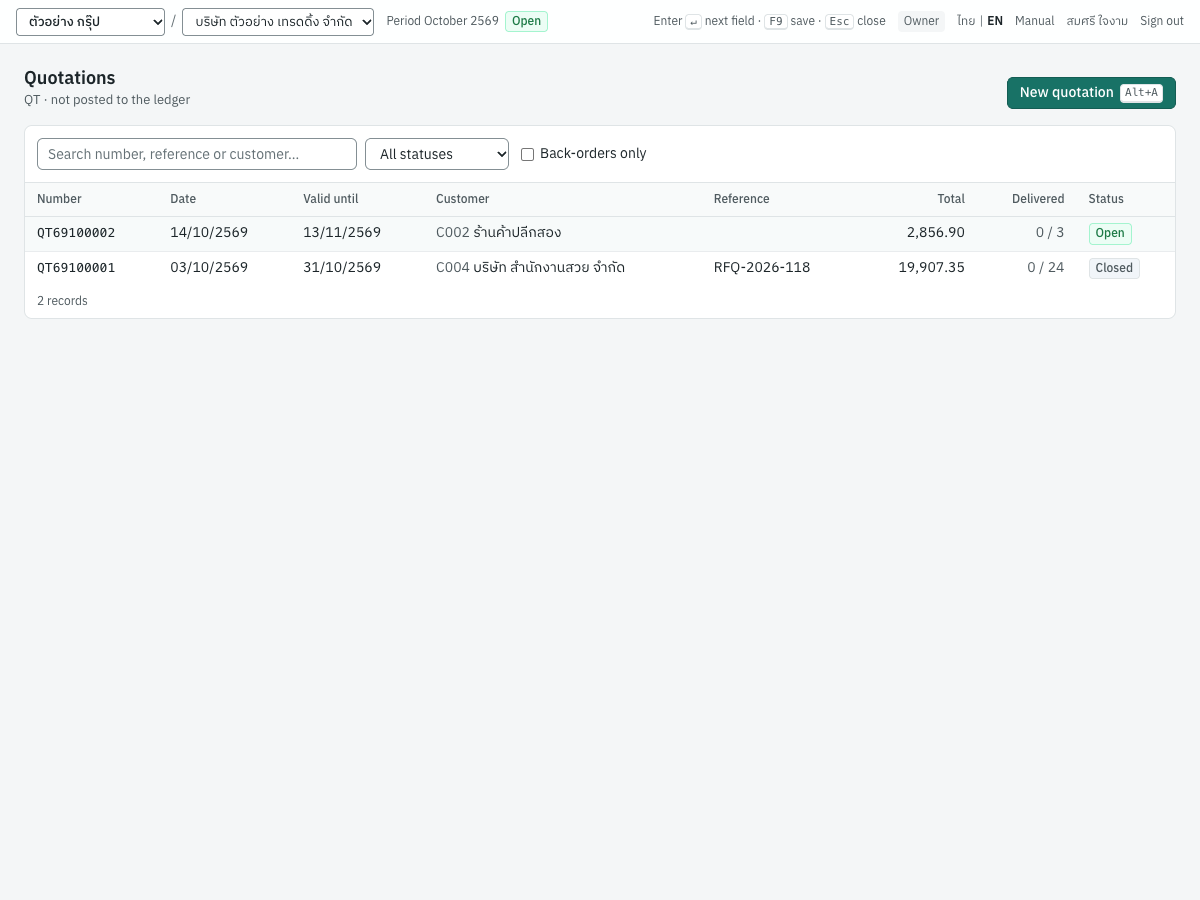1200x900 pixels.
Task: Create a New quotation
Action: (x=1091, y=93)
